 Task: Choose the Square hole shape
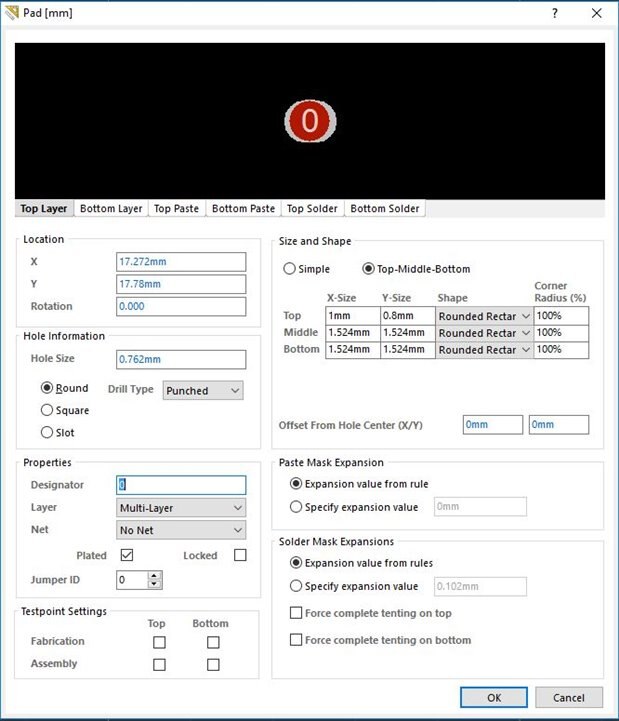tap(47, 410)
